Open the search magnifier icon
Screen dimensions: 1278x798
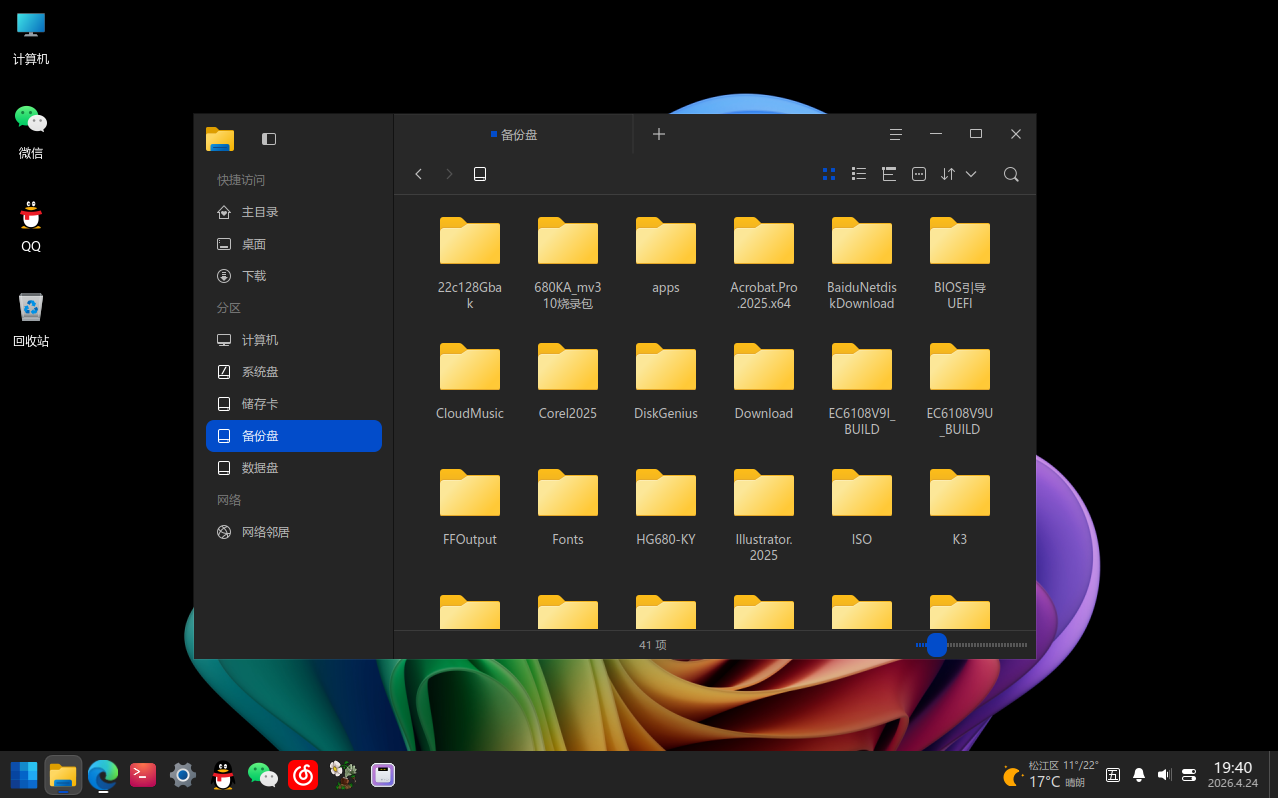point(1010,174)
